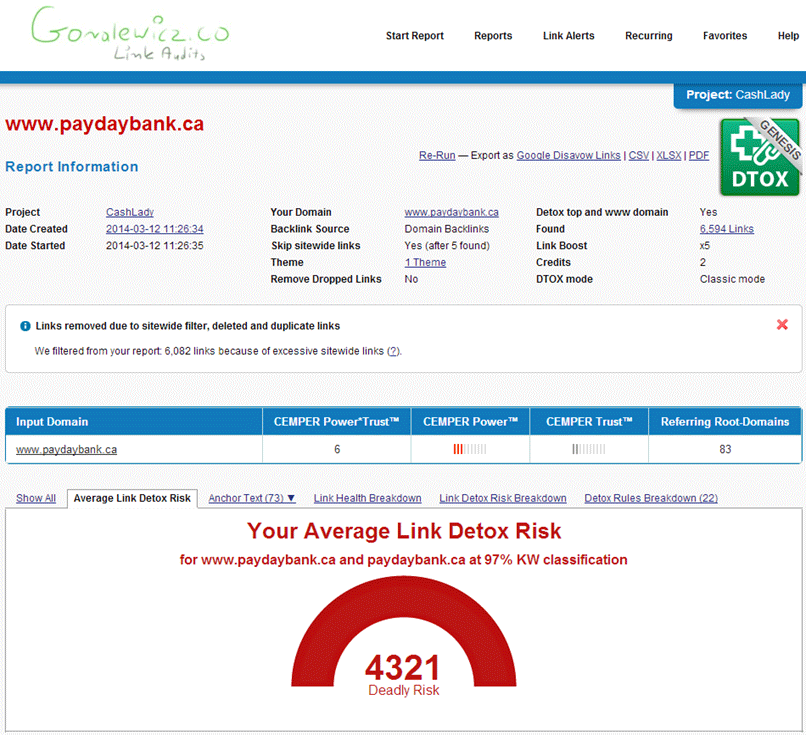Click the Yes (after 5 found) value
Screen dimensions: 806x735
coord(447,246)
